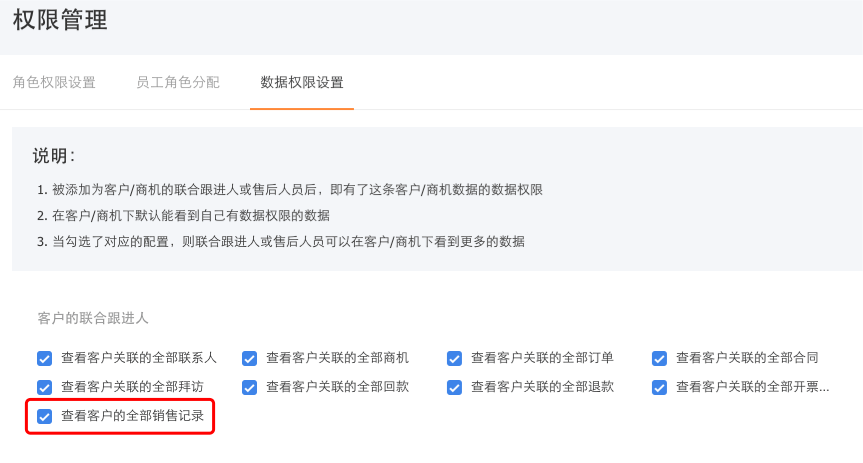Toggle 查看客户关联的全部退款 checkbox
This screenshot has height=463, width=863.
click(x=454, y=387)
